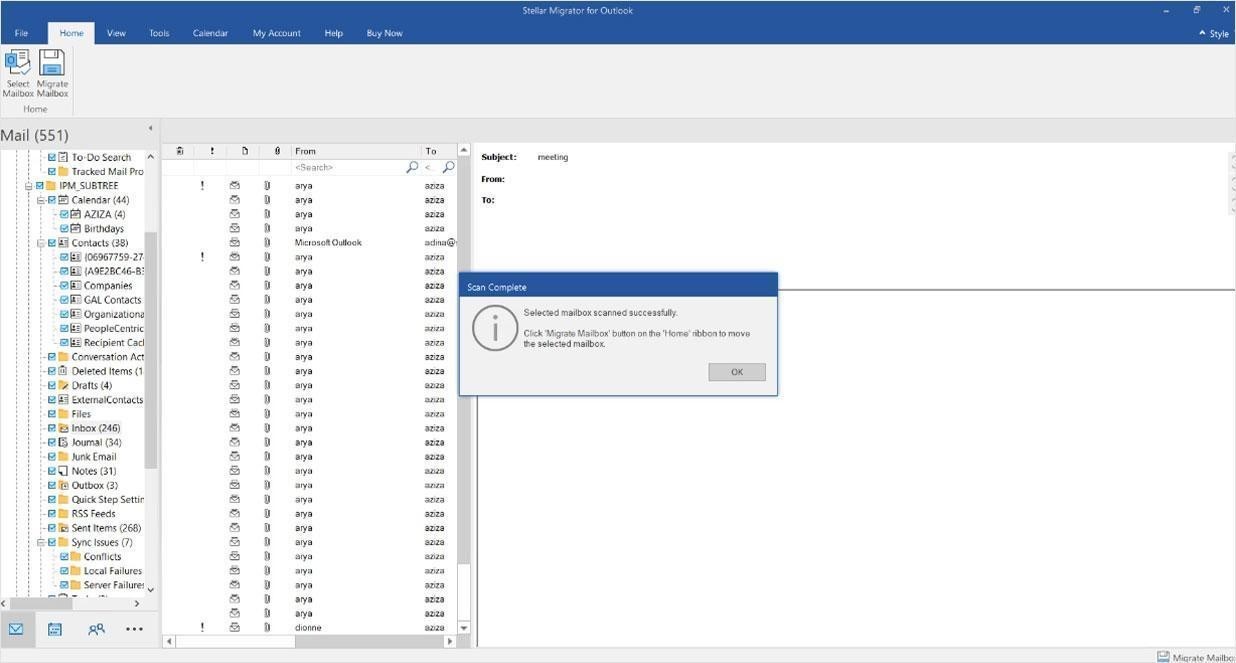Click the ellipsis icon in the navigation pane
Screen dimensions: 1236x663
(x=134, y=628)
